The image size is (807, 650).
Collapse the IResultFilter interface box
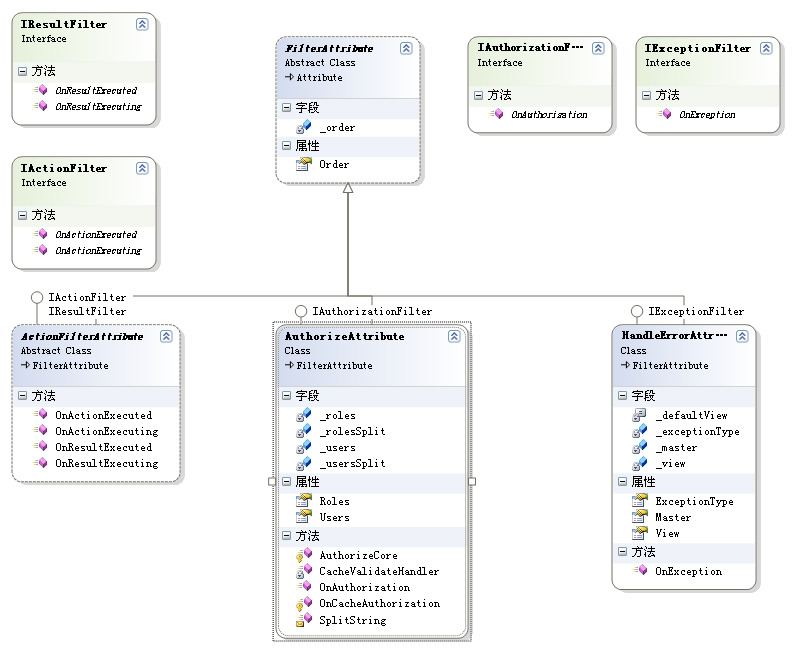tap(142, 23)
